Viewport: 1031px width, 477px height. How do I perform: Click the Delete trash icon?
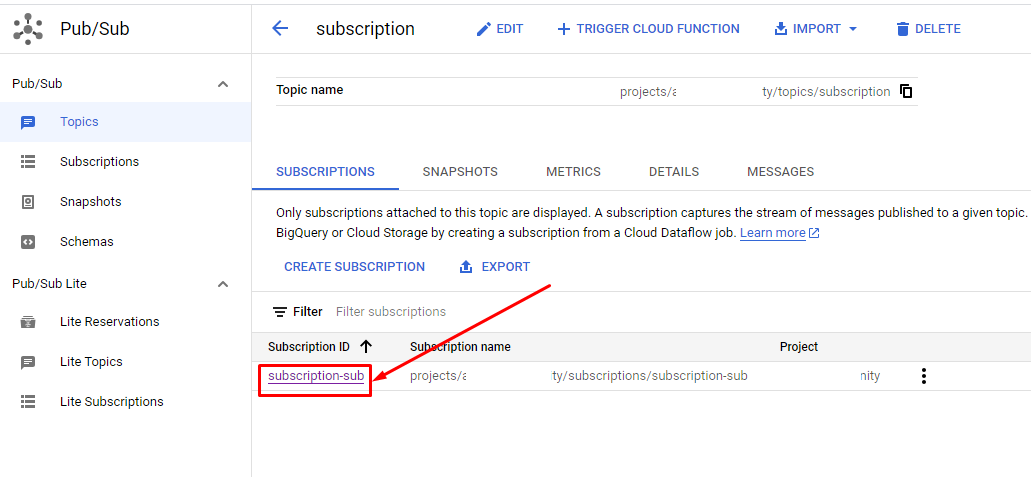(x=903, y=29)
